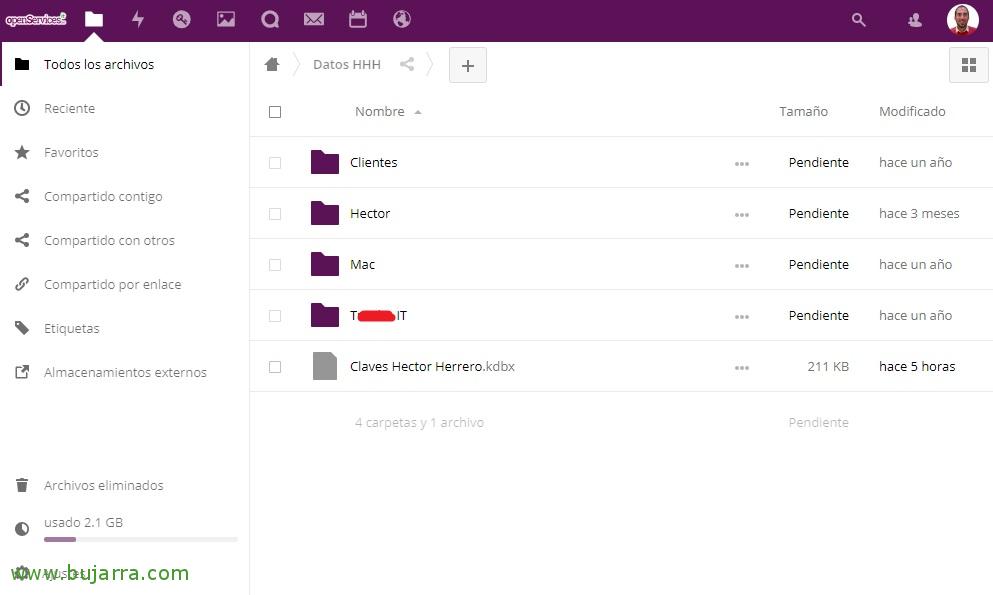Open more actions for Hector folder
Image resolution: width=993 pixels, height=595 pixels.
coord(741,214)
